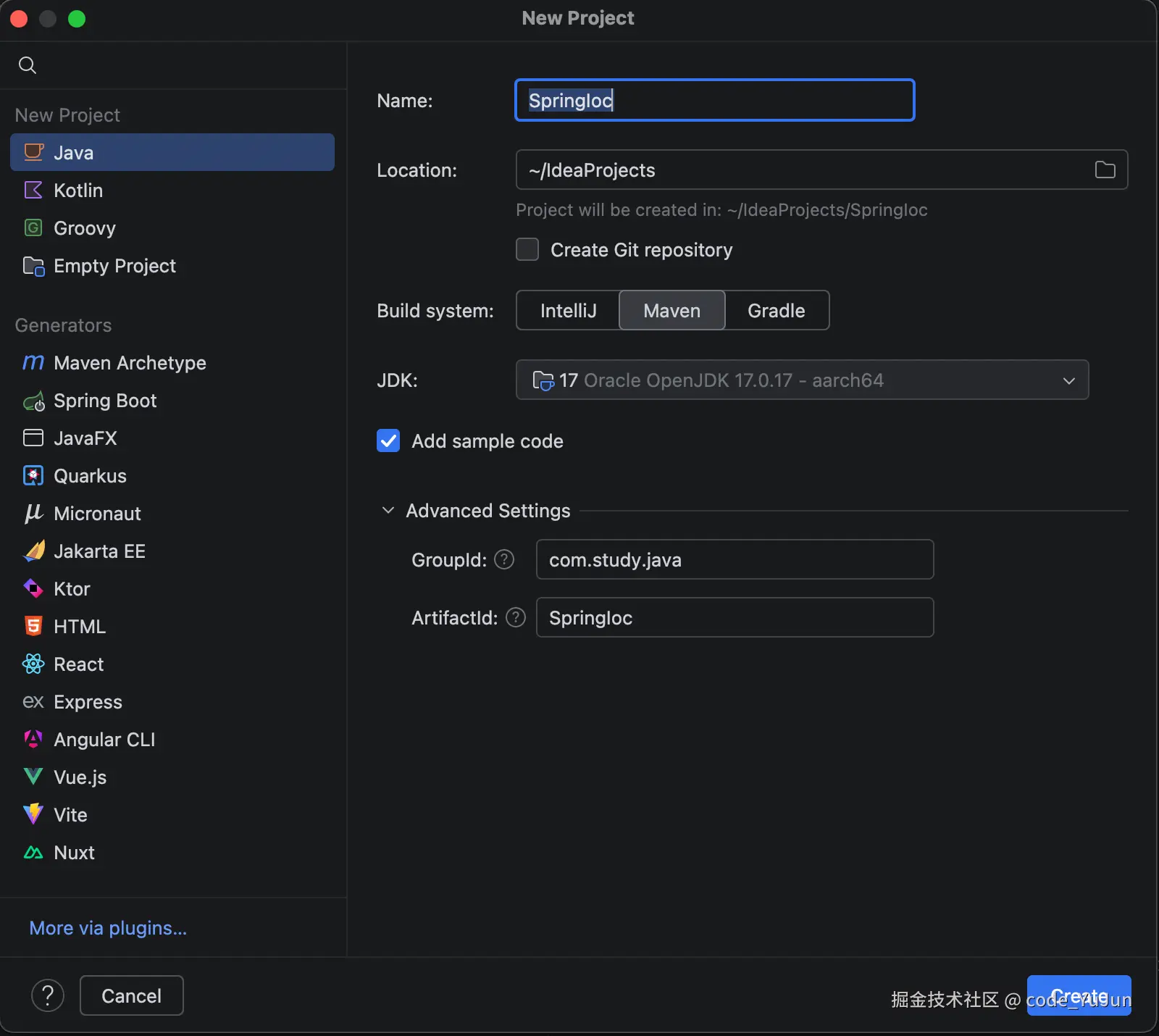Viewport: 1159px width, 1036px height.
Task: Uncheck Add sample code checkbox
Action: pyautogui.click(x=388, y=441)
